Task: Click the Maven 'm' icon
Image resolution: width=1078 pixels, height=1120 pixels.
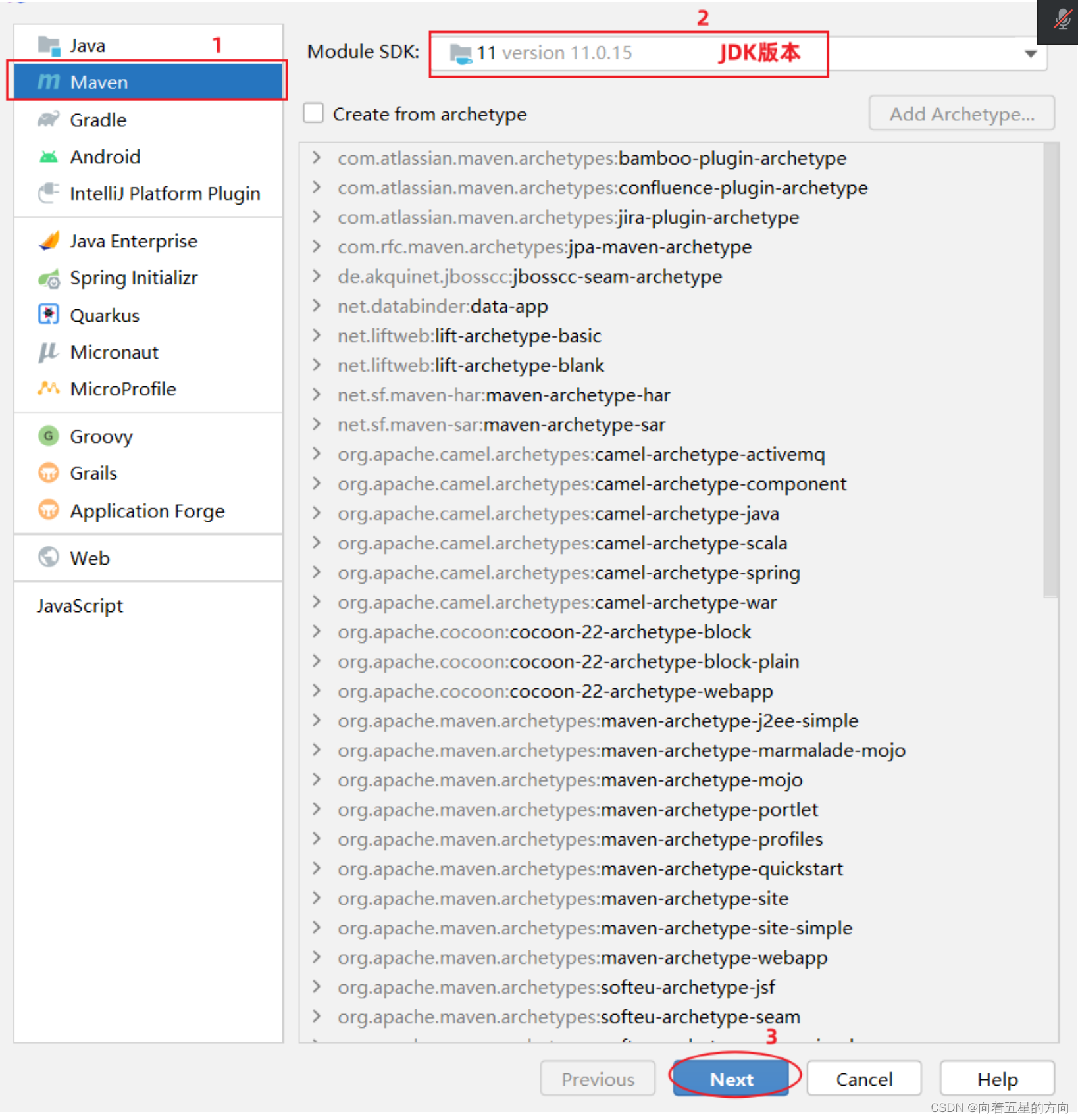Action: [49, 82]
